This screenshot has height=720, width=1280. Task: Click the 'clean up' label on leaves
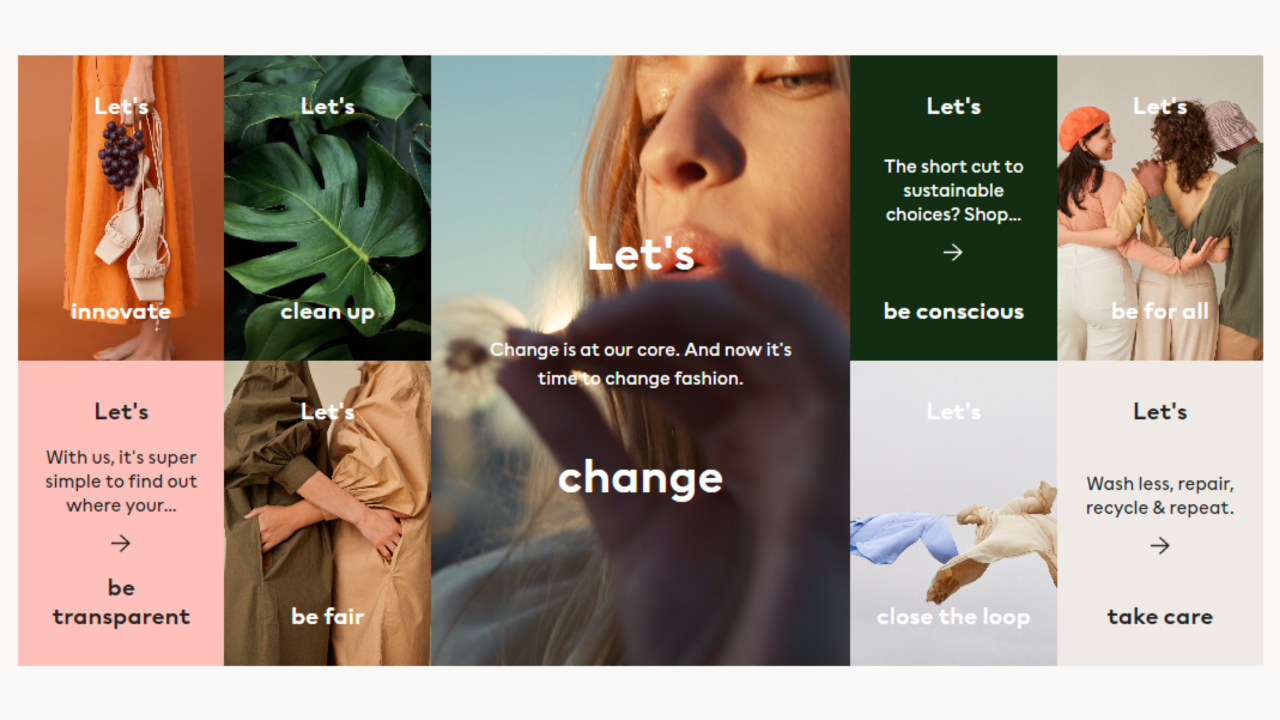click(327, 312)
